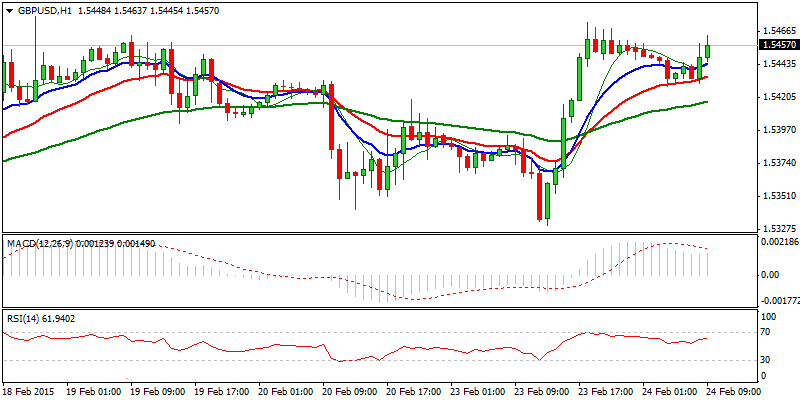Click the 18 Feb 2015 date label
This screenshot has height=400, width=800.
coord(27,391)
